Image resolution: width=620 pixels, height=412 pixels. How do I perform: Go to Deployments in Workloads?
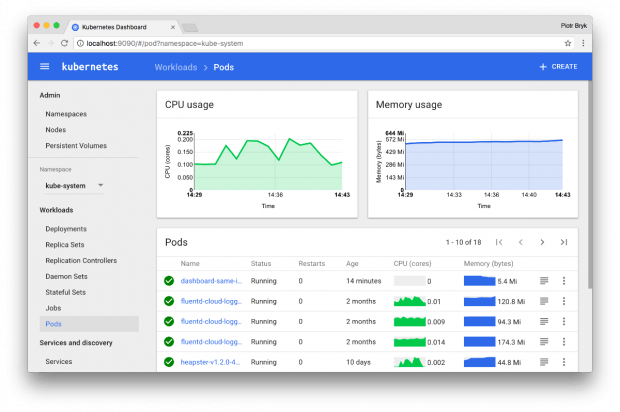click(66, 229)
